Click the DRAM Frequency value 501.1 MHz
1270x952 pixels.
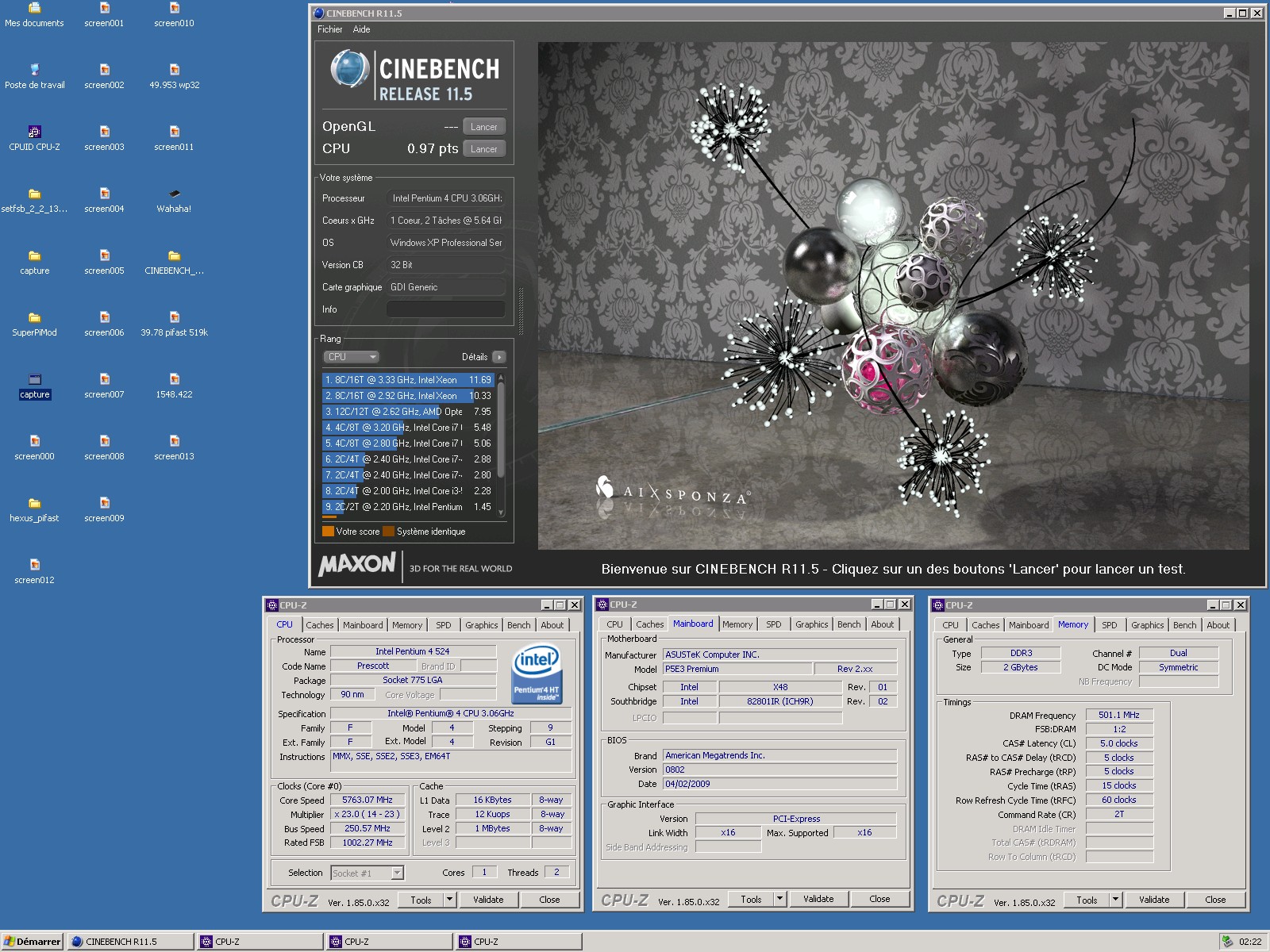tap(1119, 715)
